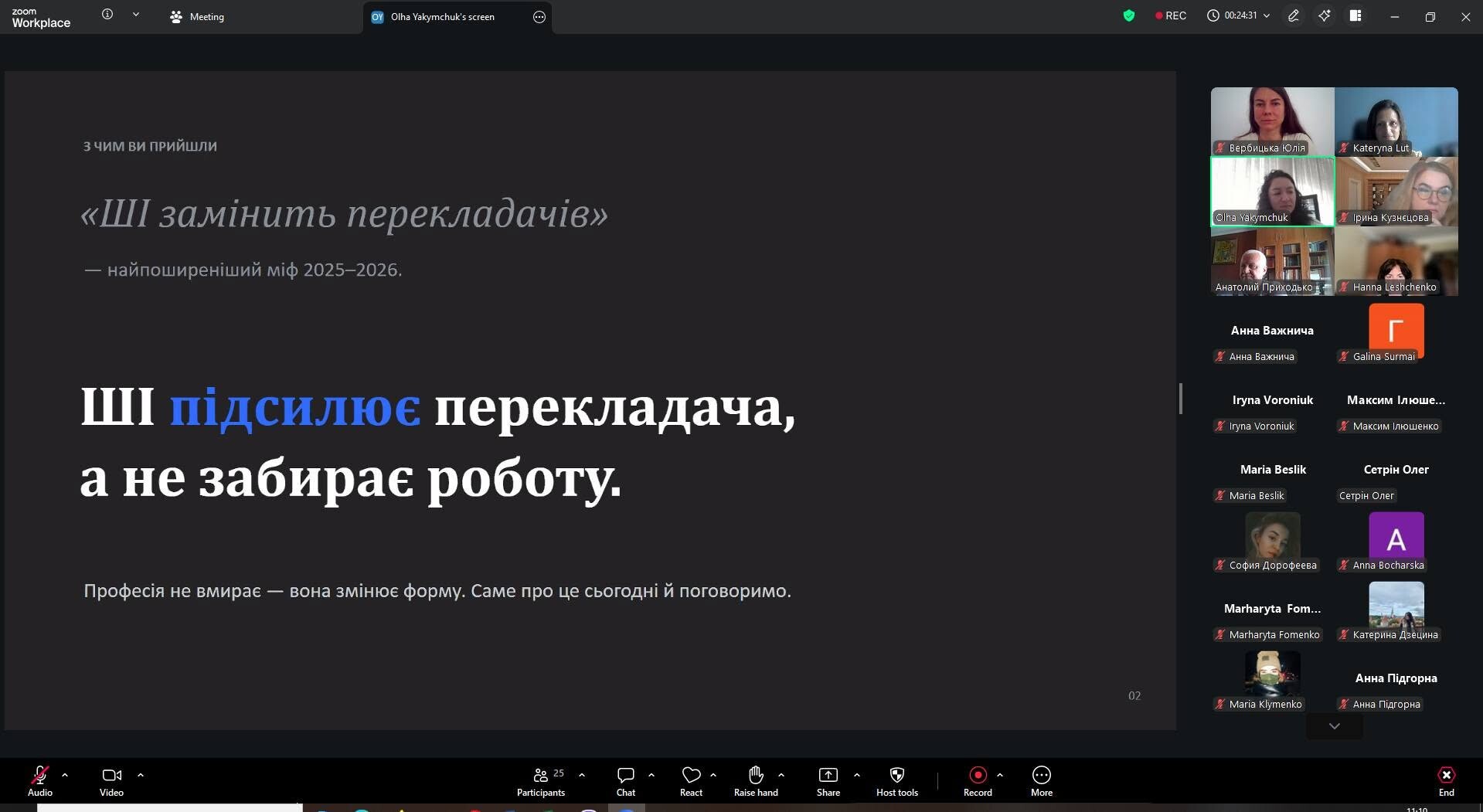
Task: Change the view layout icon
Action: [x=1355, y=15]
